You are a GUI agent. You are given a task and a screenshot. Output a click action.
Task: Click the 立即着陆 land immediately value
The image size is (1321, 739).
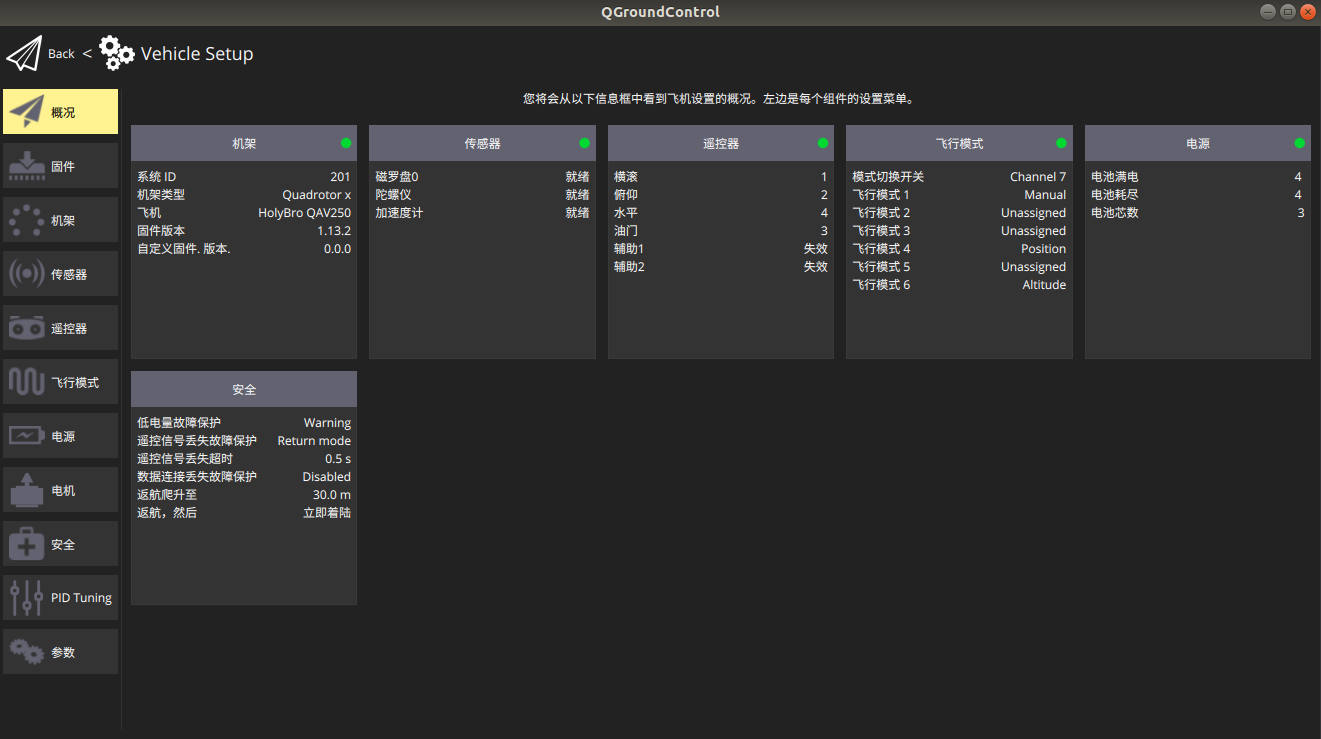point(327,513)
